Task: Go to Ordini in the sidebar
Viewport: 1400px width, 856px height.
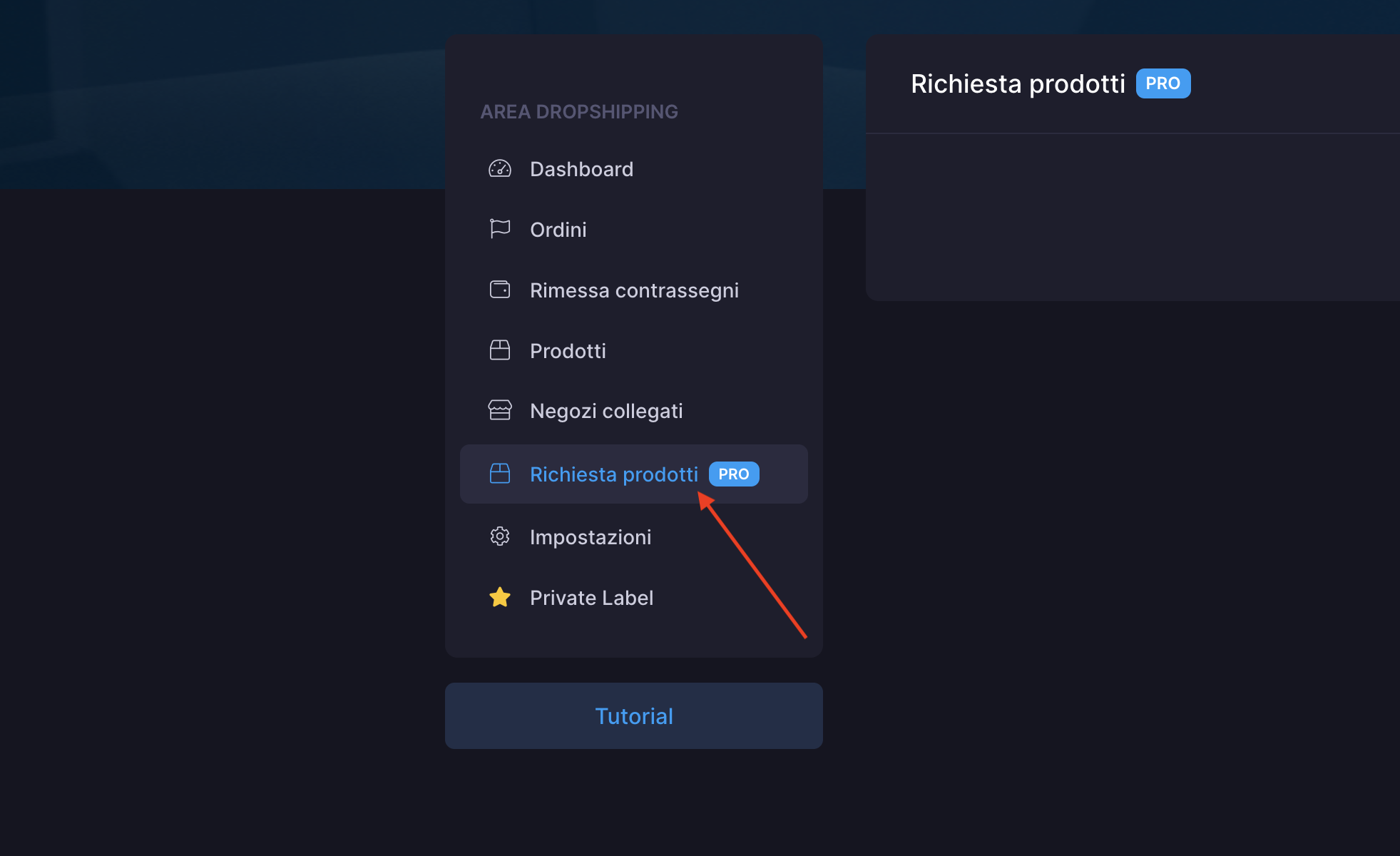Action: [558, 230]
